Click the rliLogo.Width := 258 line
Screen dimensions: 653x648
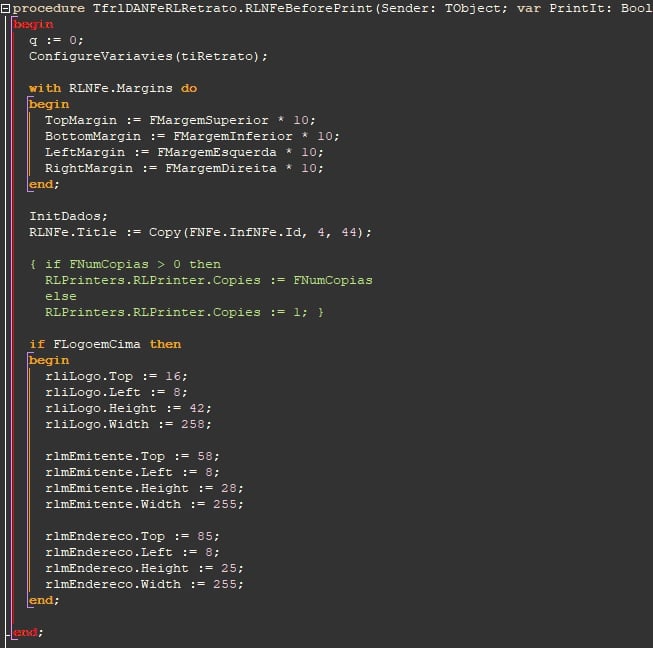128,424
